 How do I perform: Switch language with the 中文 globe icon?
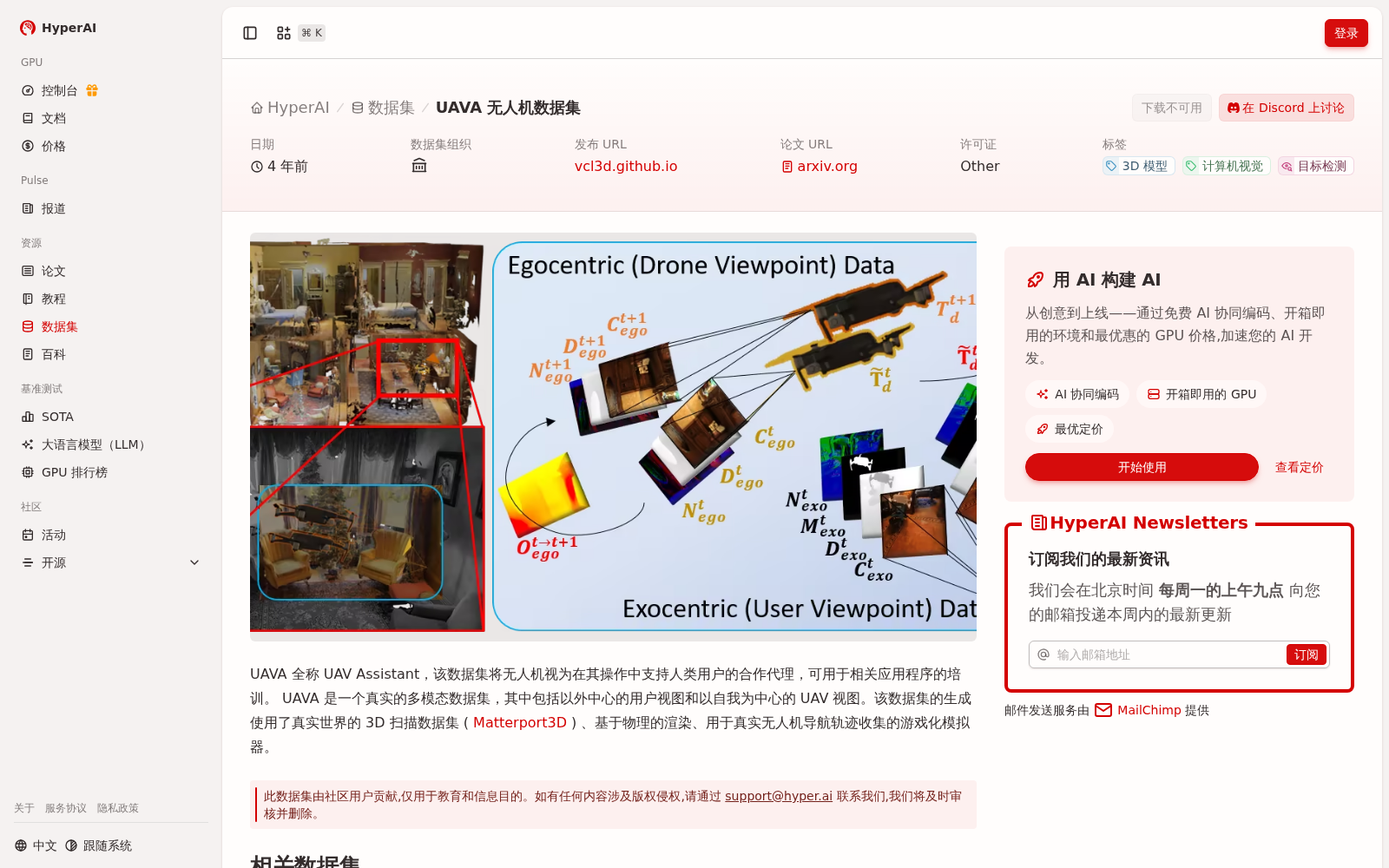21,845
